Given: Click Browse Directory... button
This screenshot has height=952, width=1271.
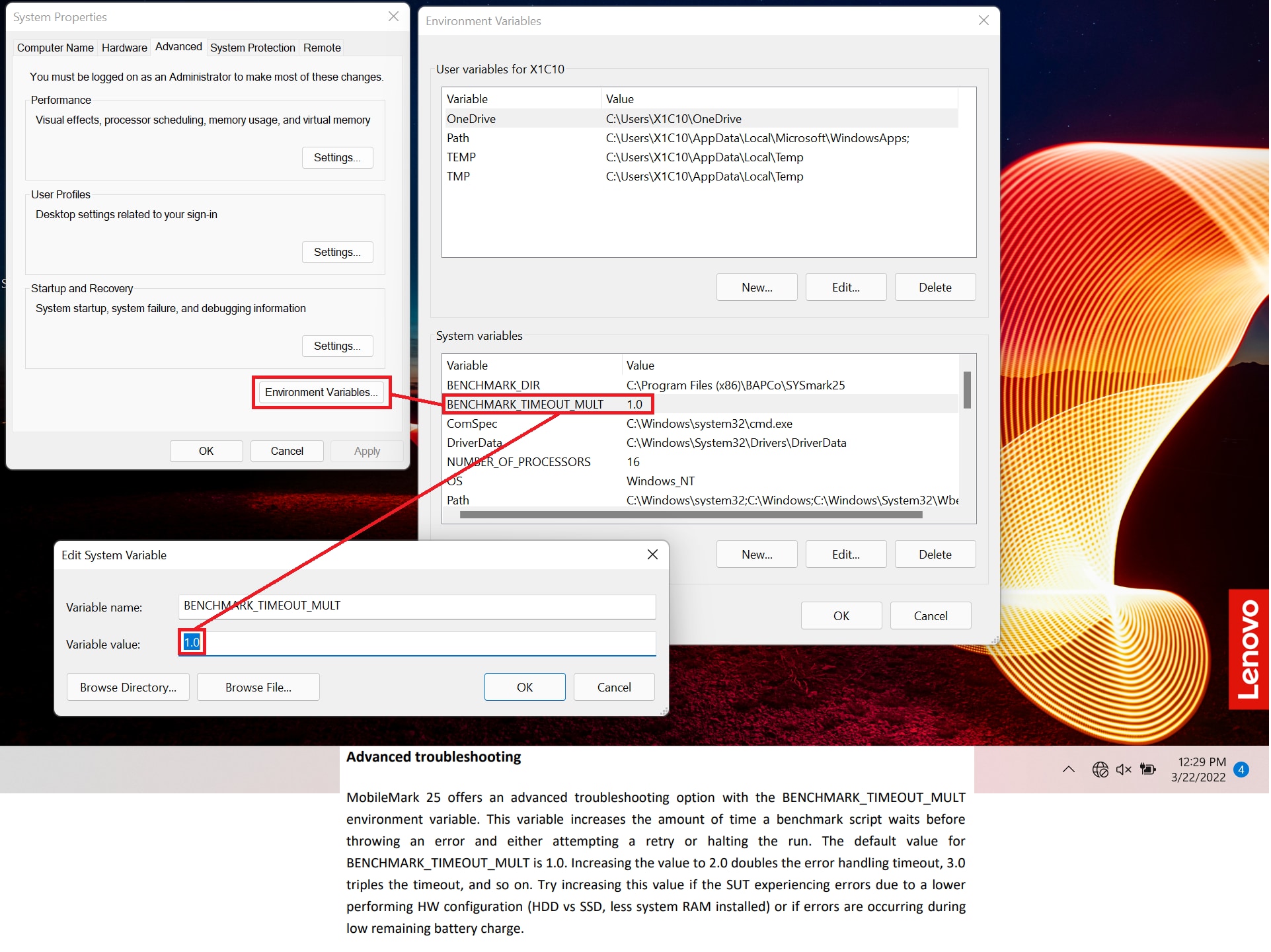Looking at the screenshot, I should [x=128, y=688].
